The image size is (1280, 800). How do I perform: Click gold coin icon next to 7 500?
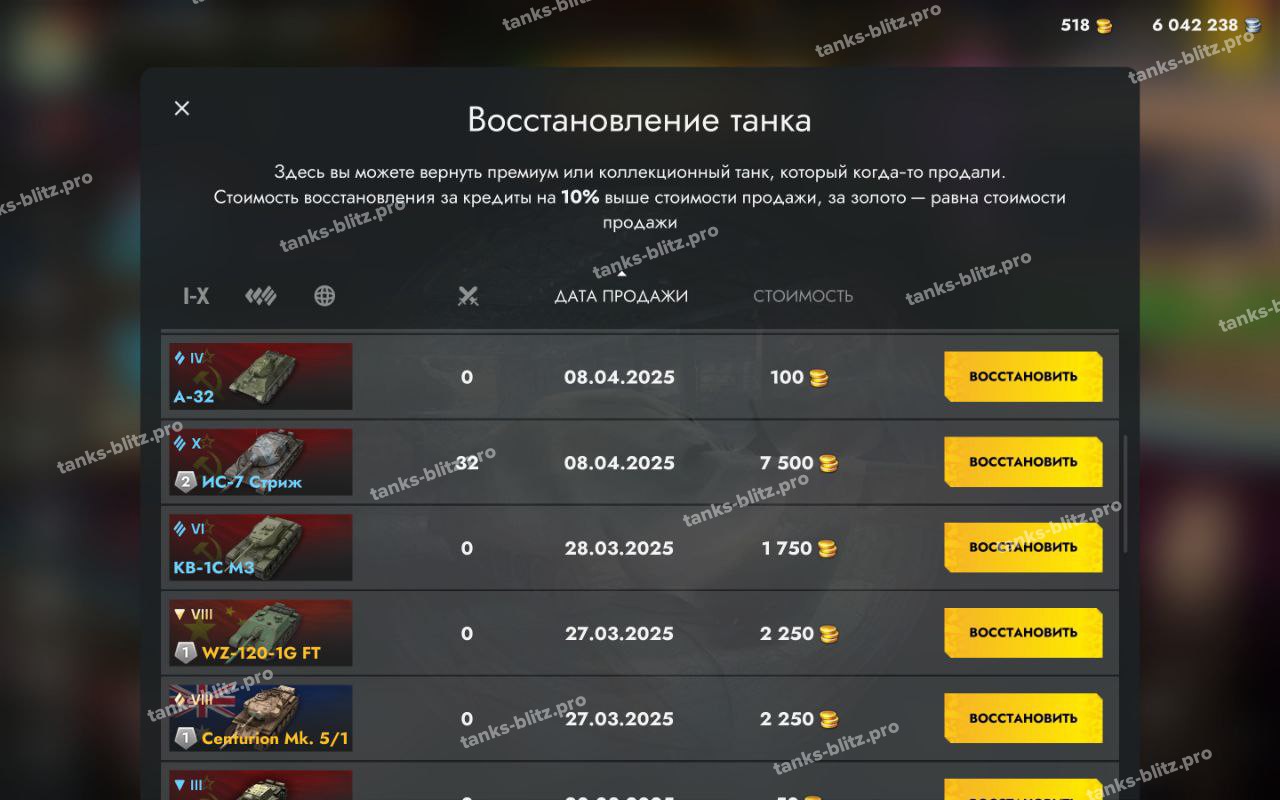[x=828, y=463]
